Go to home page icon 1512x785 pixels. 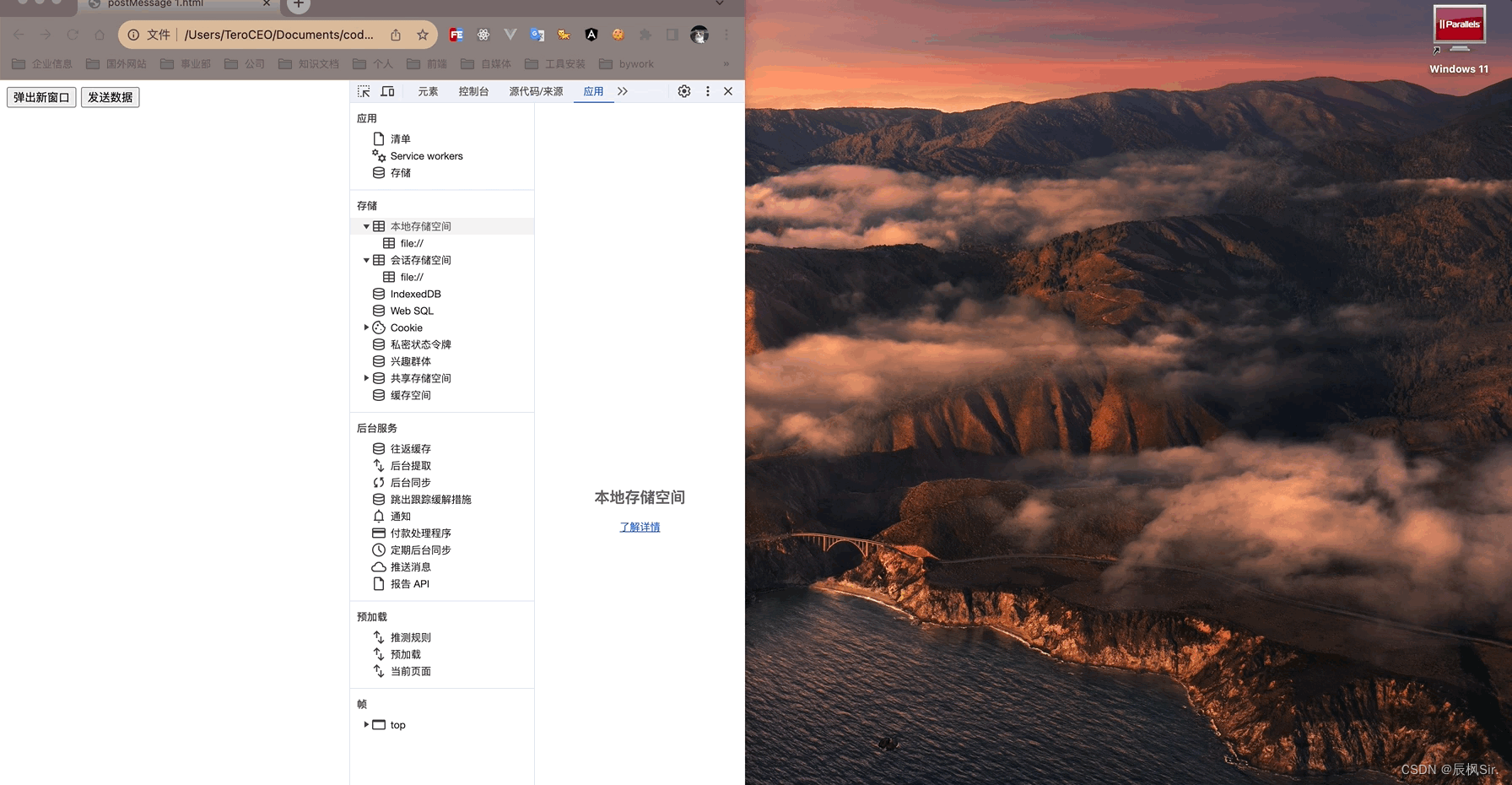click(100, 35)
